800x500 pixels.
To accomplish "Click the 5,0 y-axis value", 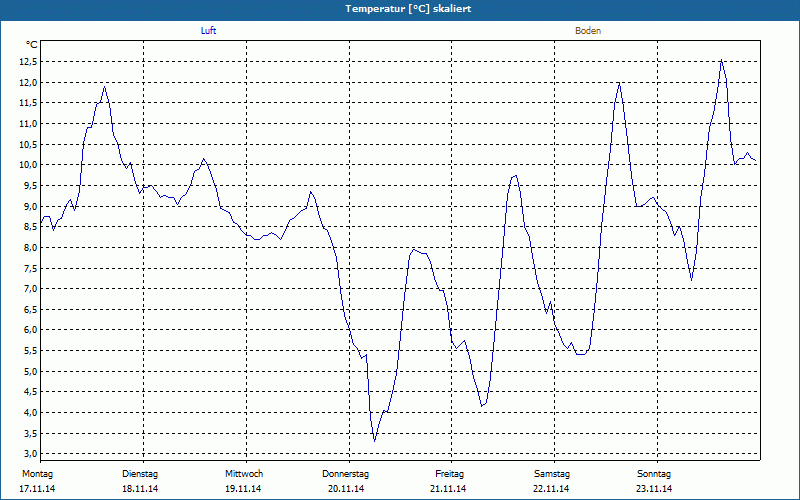I will click(x=31, y=371).
